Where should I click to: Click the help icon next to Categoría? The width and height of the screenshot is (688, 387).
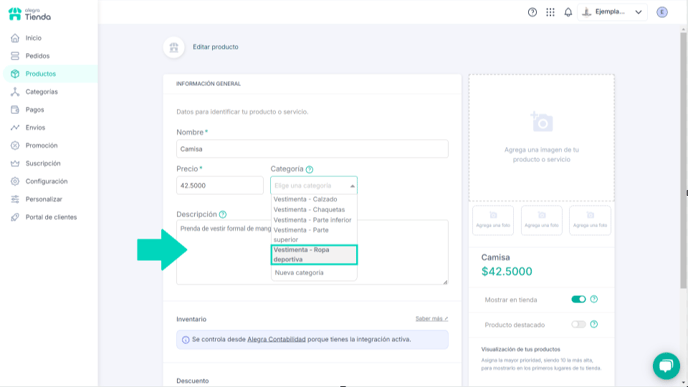309,169
